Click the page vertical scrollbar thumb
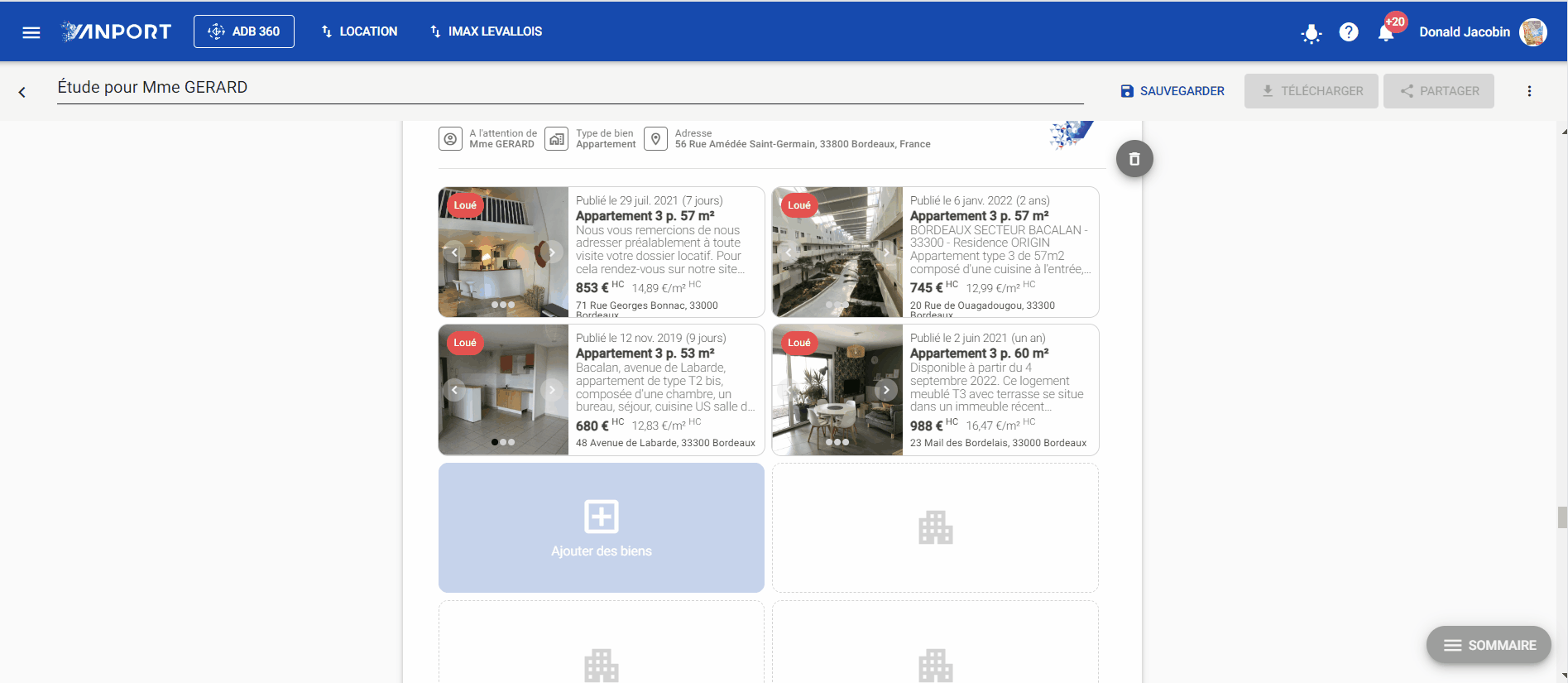1568x683 pixels. coord(1562,517)
